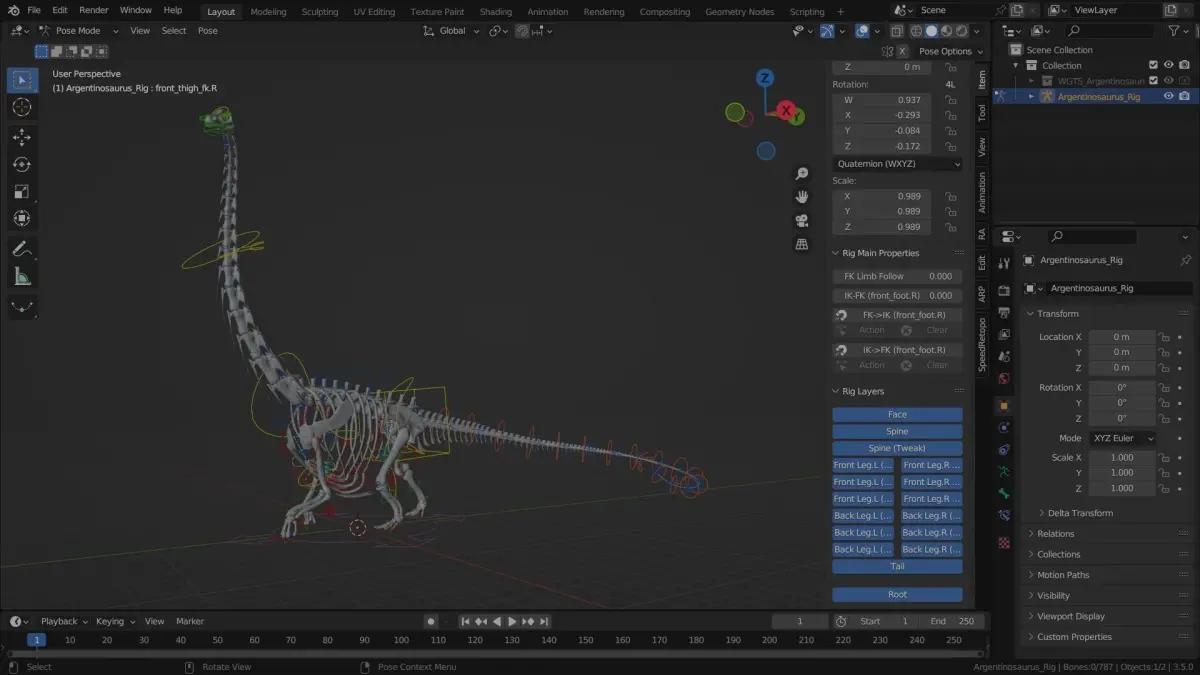Select the Measure tool
Screen dimensions: 1200x675
22,276
